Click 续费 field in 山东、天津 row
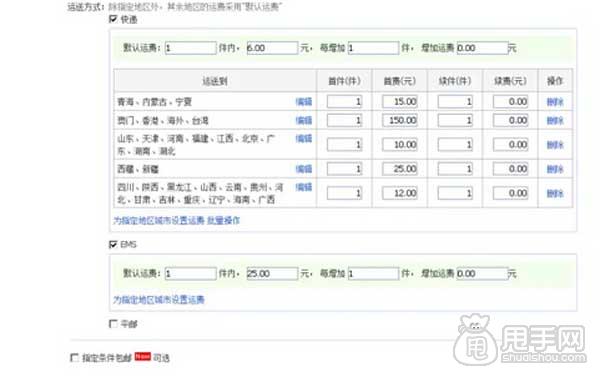 pos(510,145)
